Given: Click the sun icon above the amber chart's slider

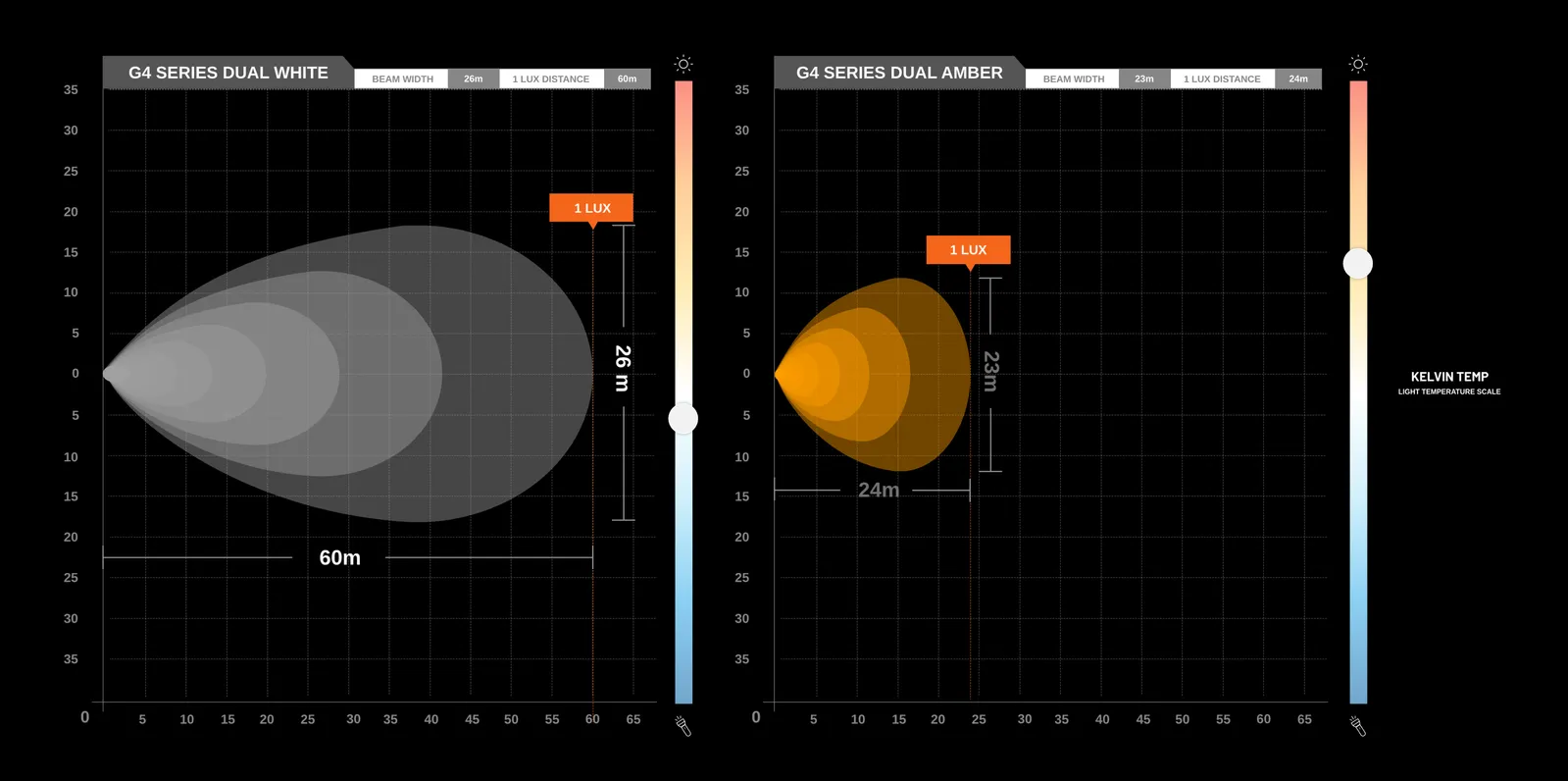Looking at the screenshot, I should tap(1357, 64).
